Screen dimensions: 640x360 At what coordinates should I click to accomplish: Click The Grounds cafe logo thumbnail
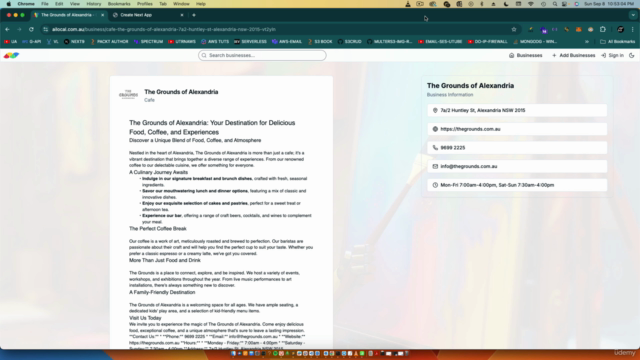128,94
